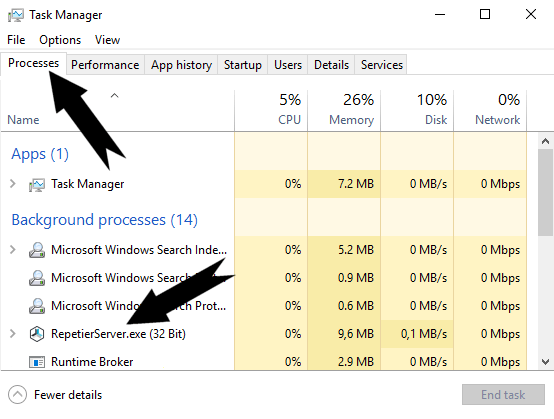Click the 5.2 MB memory value
This screenshot has width=554, height=419.
coord(356,250)
